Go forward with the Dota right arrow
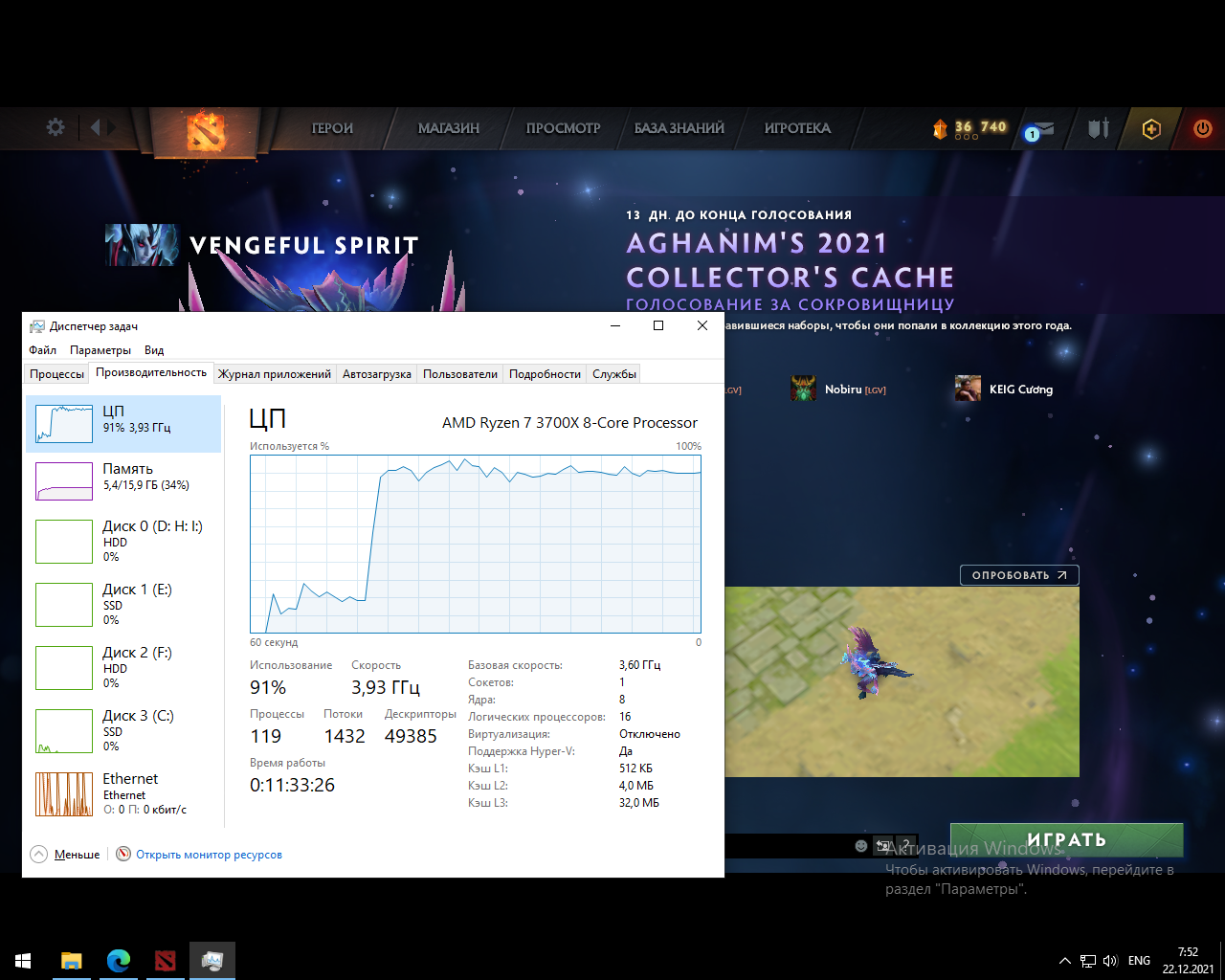 click(x=111, y=127)
